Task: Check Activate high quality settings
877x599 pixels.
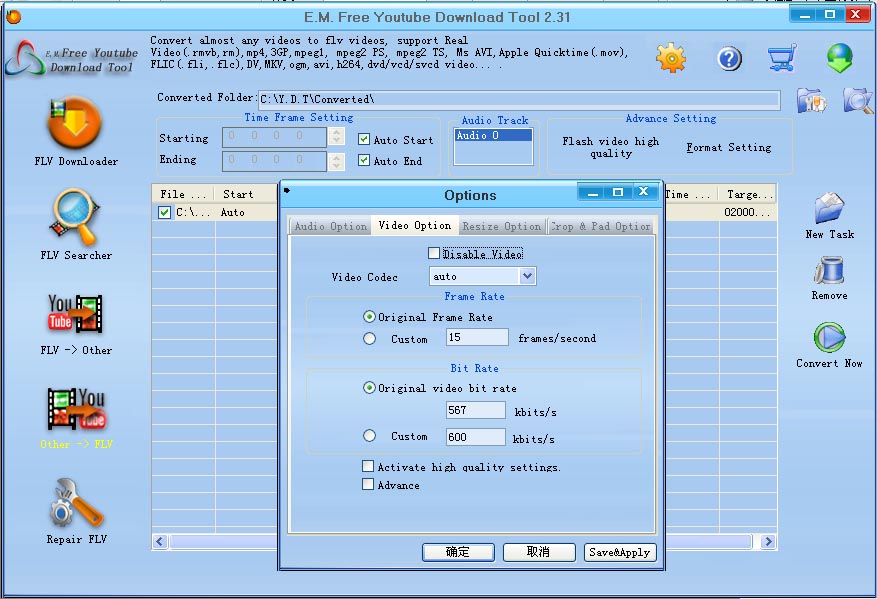Action: tap(368, 467)
